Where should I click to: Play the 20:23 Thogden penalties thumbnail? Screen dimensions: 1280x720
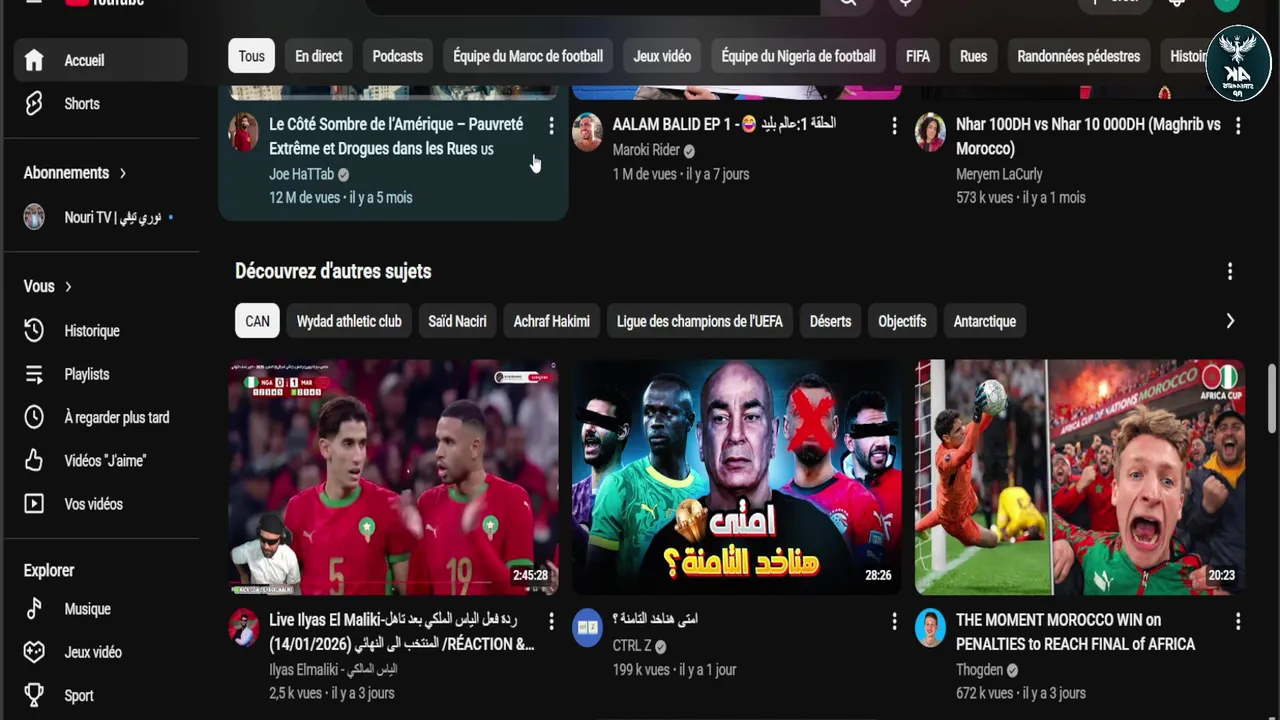point(1080,477)
